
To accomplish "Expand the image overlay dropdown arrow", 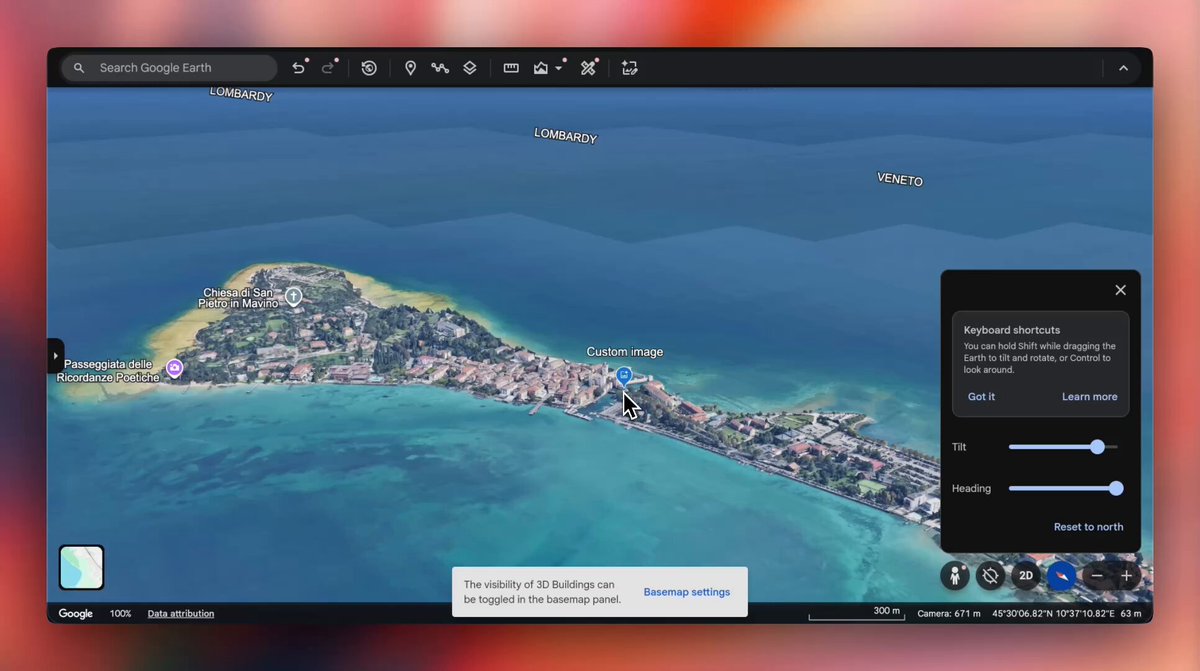I will point(559,68).
